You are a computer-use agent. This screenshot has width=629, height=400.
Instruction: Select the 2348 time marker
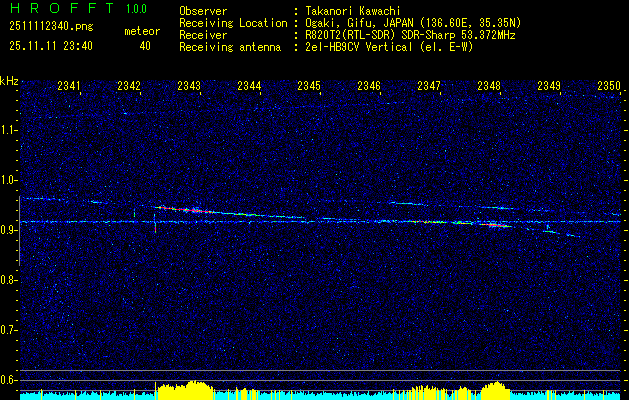coord(489,87)
